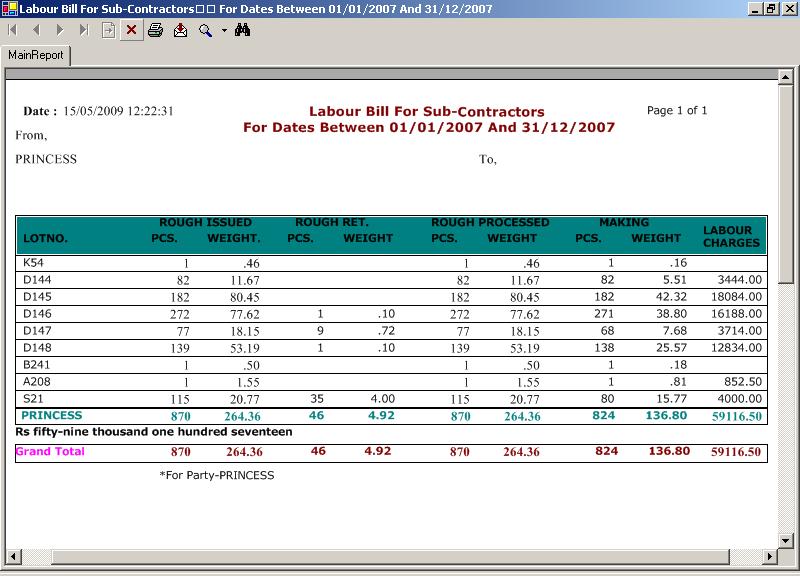Click the Go To Page icon

(x=108, y=31)
